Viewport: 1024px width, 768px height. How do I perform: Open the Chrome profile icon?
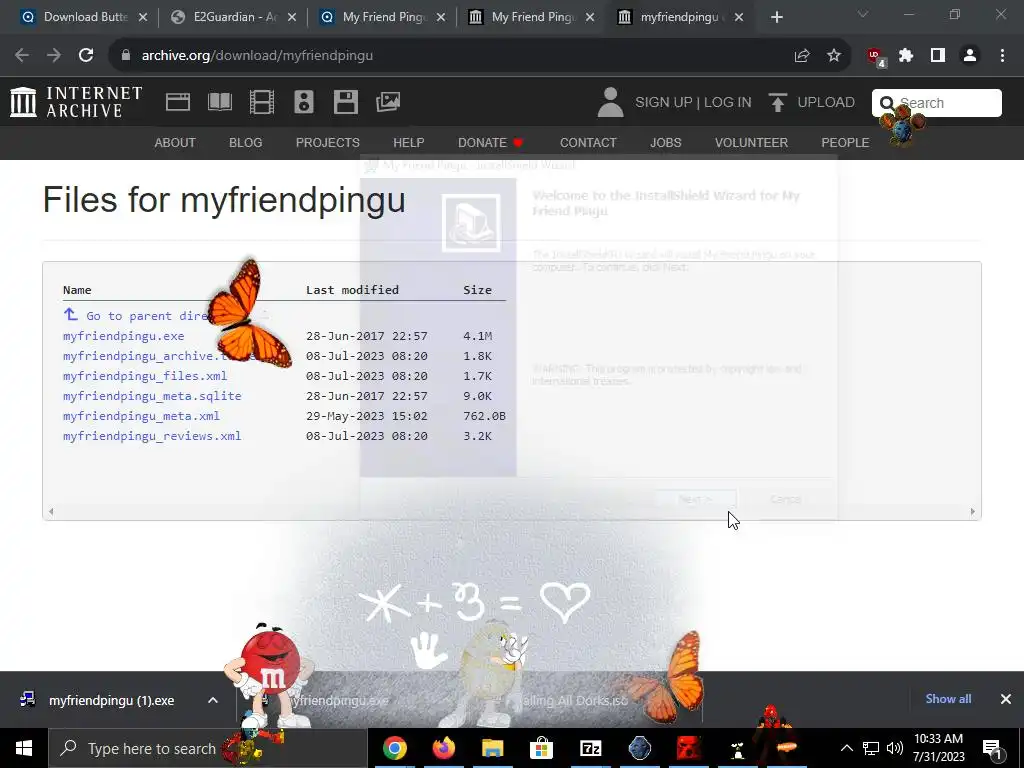[970, 56]
